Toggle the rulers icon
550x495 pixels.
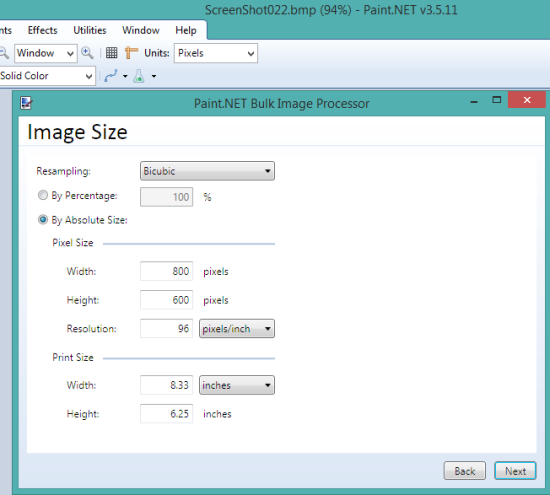pos(131,53)
